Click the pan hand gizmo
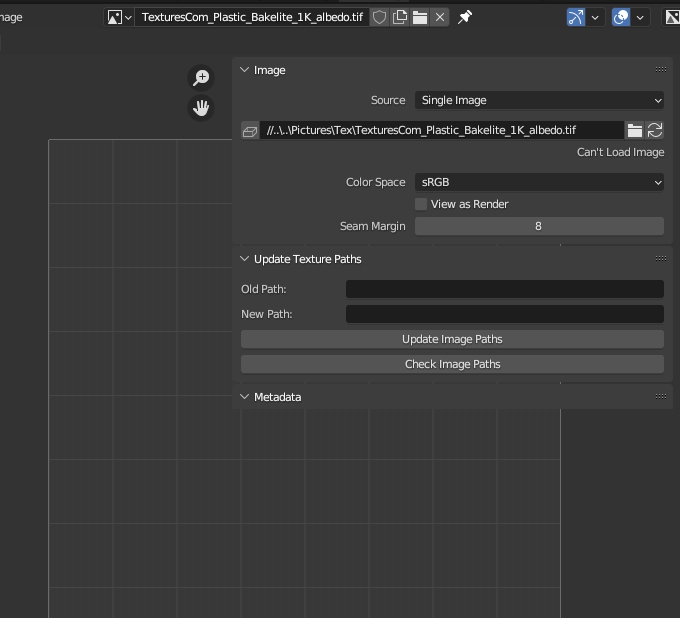The image size is (680, 618). (202, 108)
